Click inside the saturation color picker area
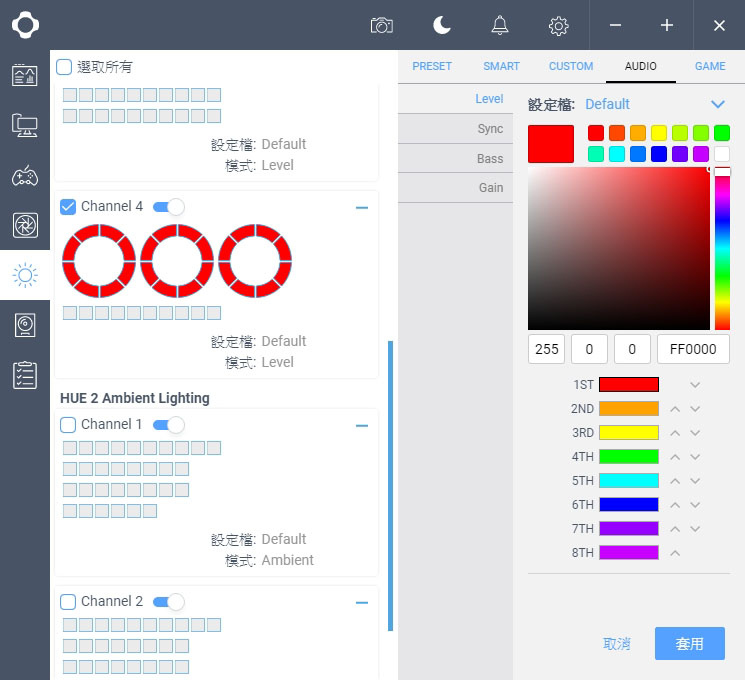 coord(619,249)
